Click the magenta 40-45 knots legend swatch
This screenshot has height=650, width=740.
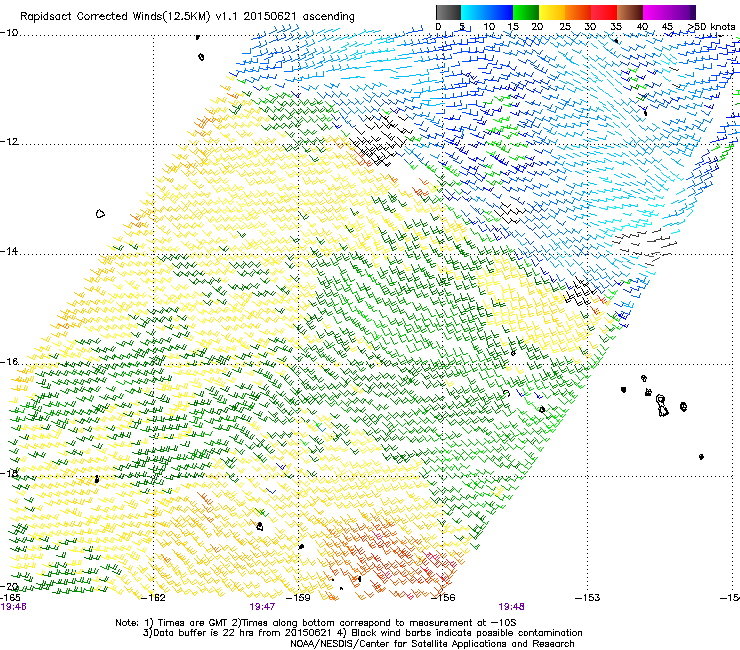point(656,12)
